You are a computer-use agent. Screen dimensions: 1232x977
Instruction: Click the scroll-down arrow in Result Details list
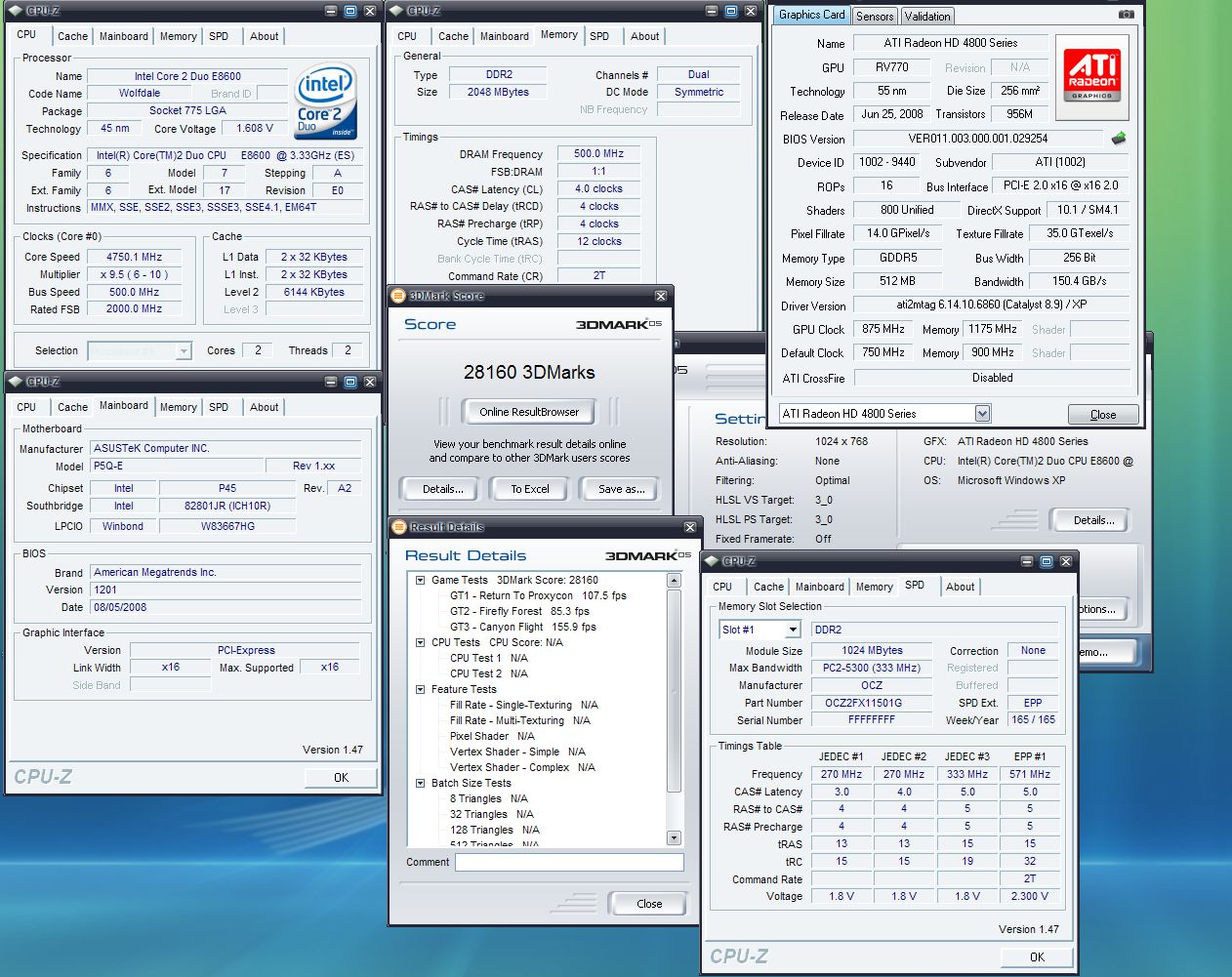(x=673, y=837)
